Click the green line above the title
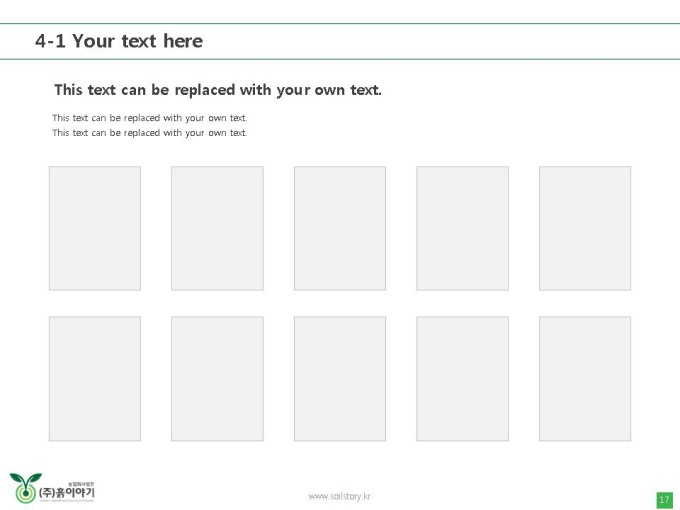The height and width of the screenshot is (510, 680). click(340, 23)
